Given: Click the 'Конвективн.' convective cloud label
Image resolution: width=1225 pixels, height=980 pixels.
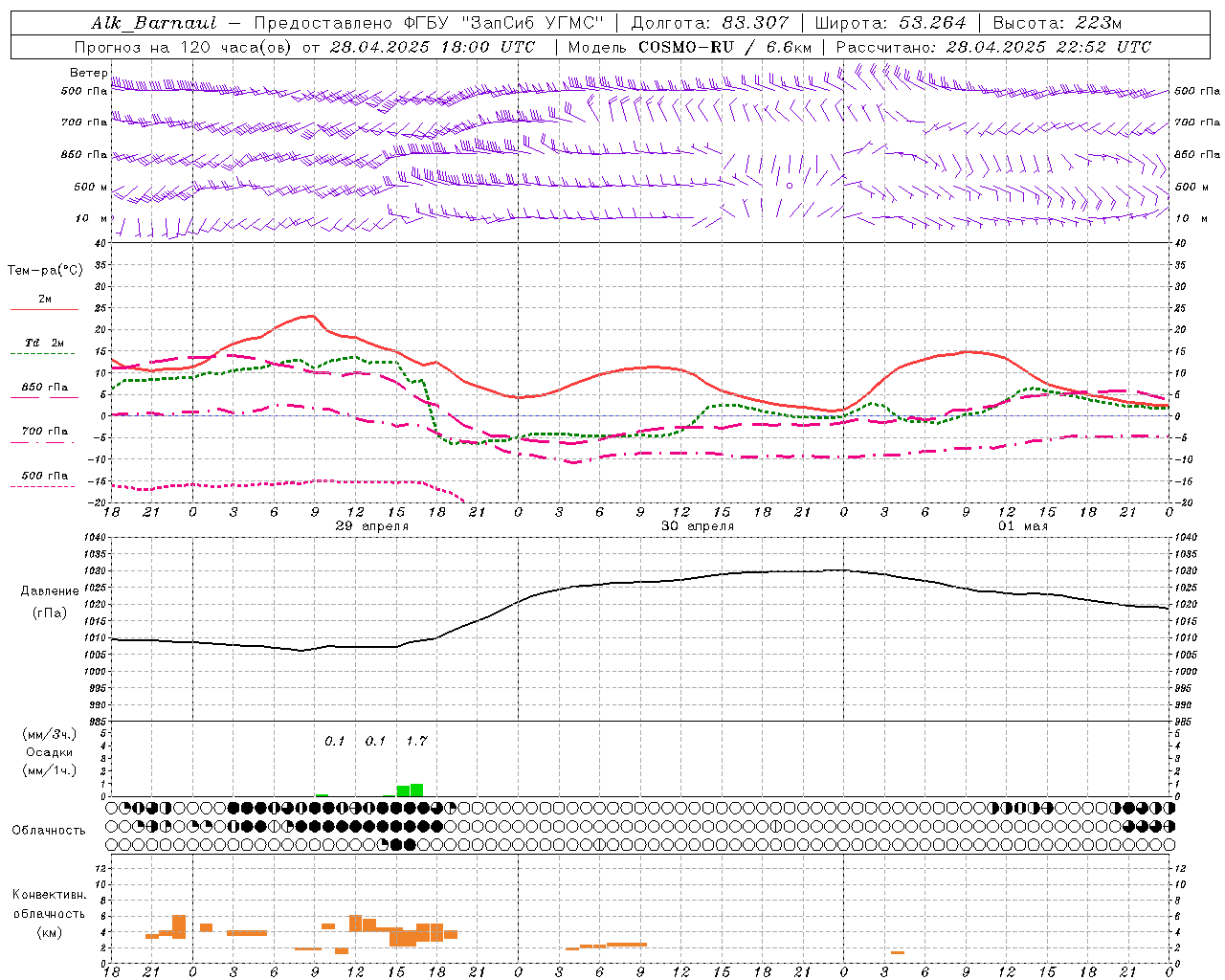Looking at the screenshot, I should click(x=49, y=895).
